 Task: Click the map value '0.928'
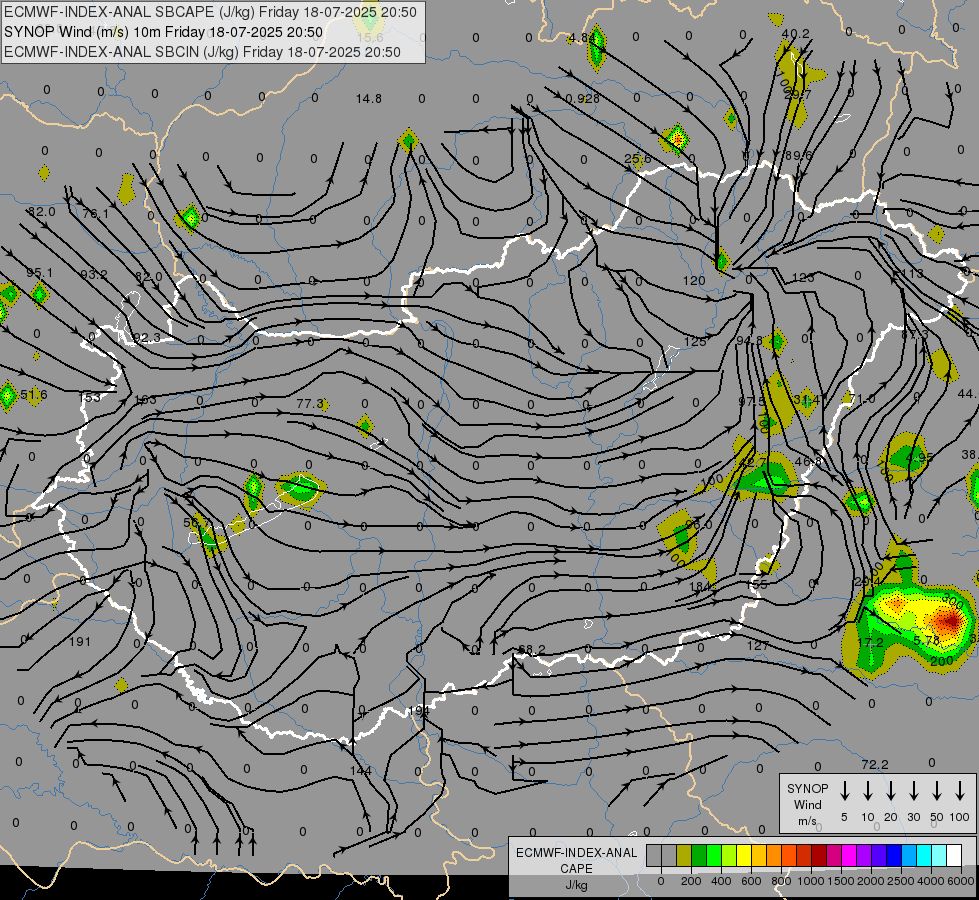[x=583, y=99]
